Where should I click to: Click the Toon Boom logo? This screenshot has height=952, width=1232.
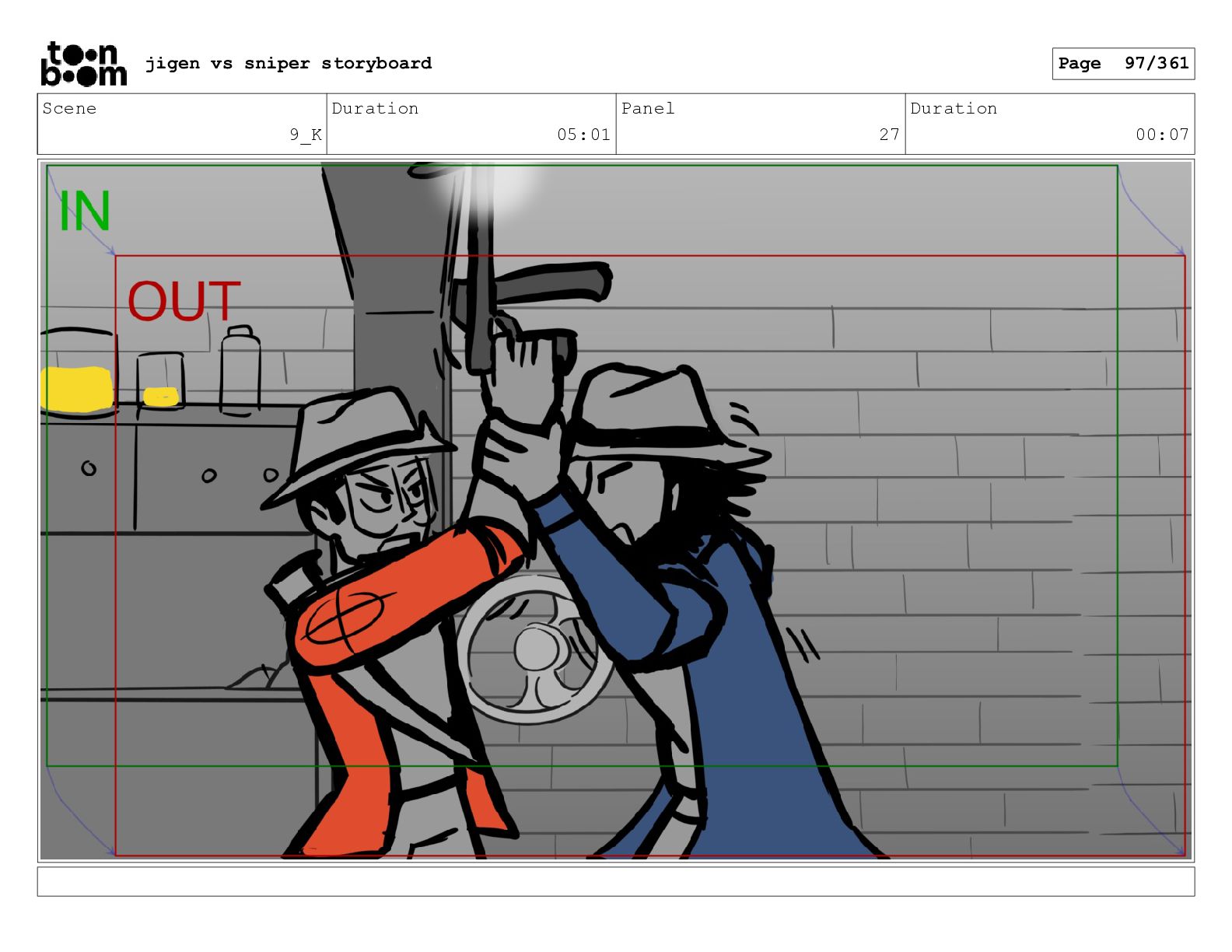tap(83, 64)
